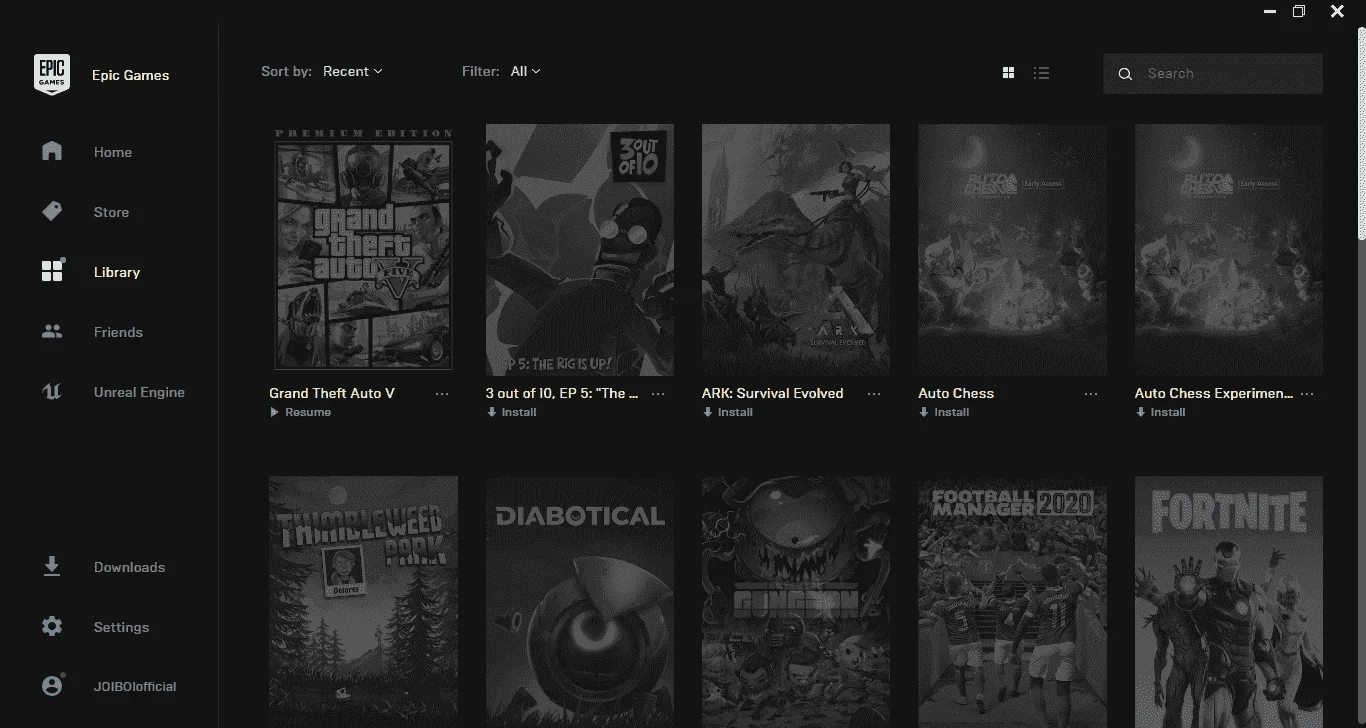Click the JOIBOofficial account avatar icon
The image size is (1366, 728).
(52, 686)
